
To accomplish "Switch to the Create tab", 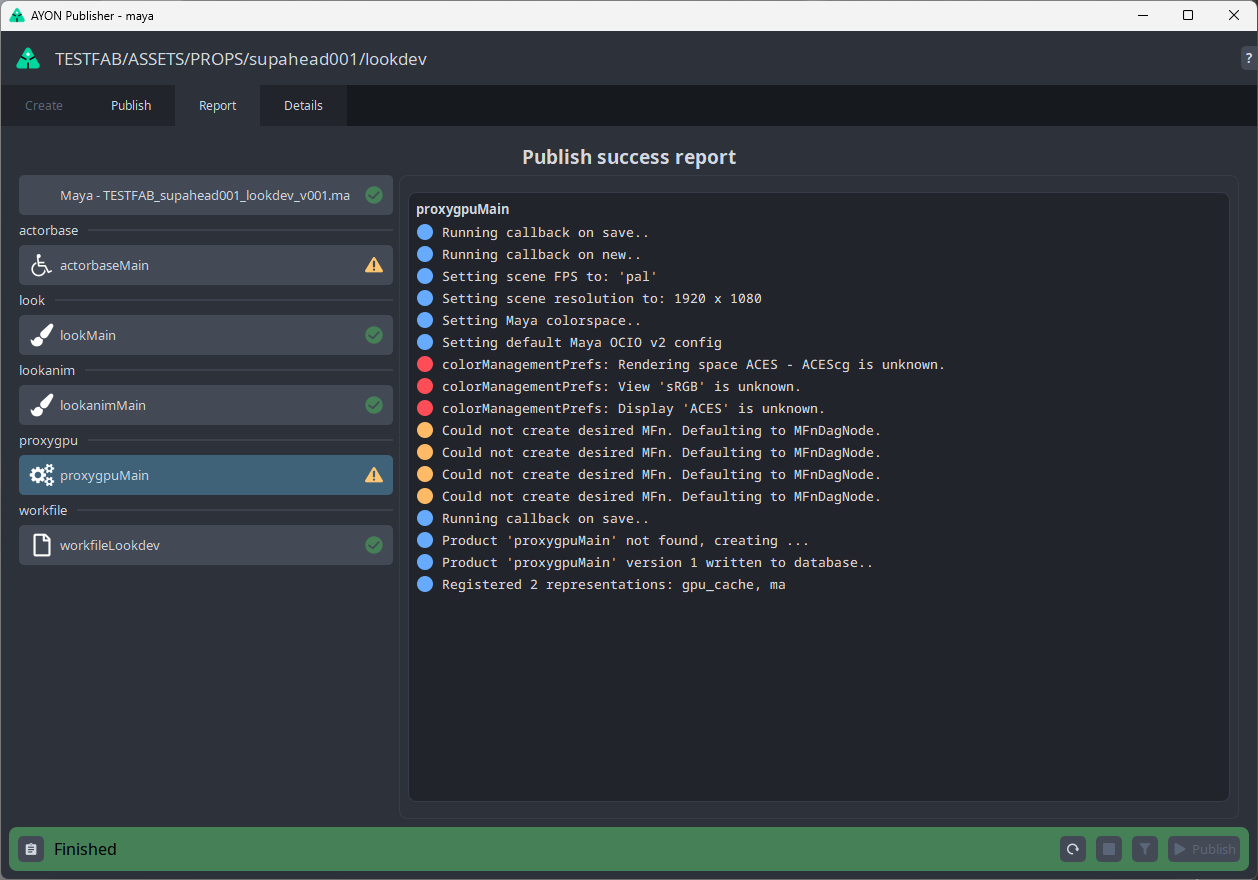I will [x=44, y=105].
